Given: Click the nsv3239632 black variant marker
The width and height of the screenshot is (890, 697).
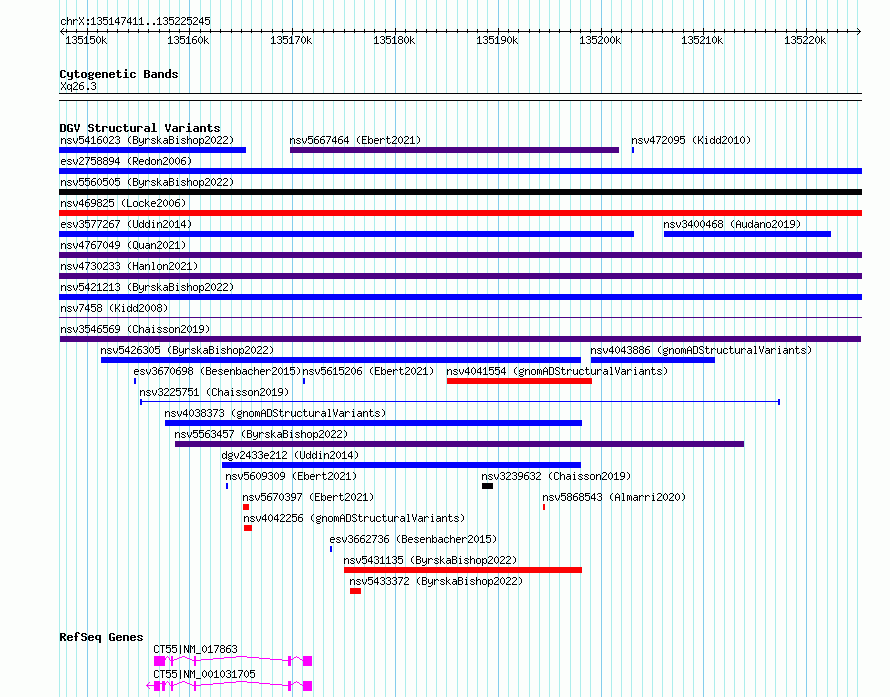Looking at the screenshot, I should [487, 486].
